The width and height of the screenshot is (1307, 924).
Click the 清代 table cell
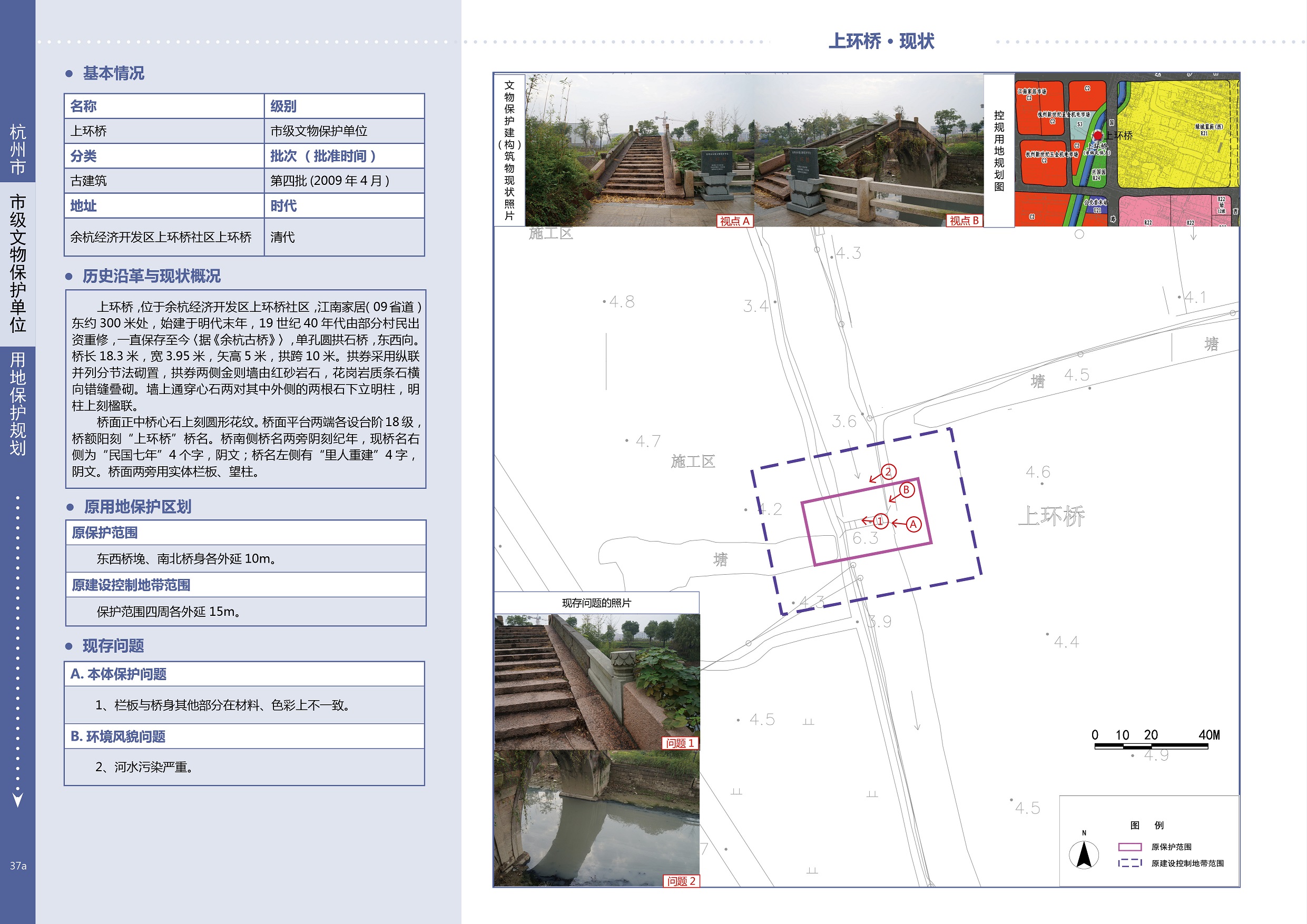point(345,237)
